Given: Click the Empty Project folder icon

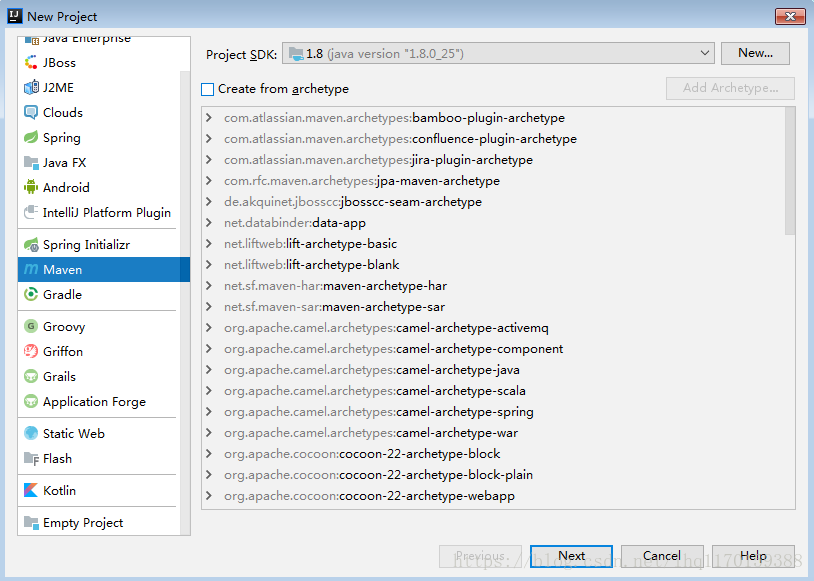Looking at the screenshot, I should pos(31,522).
